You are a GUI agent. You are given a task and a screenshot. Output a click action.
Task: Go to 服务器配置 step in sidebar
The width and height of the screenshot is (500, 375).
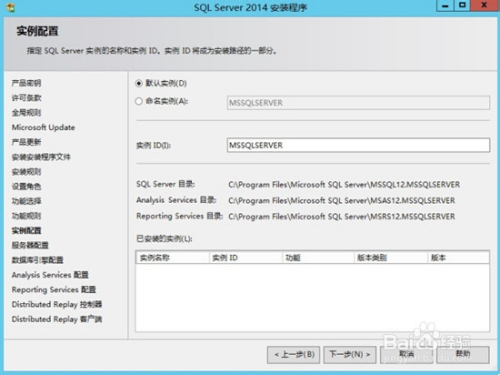(x=30, y=245)
